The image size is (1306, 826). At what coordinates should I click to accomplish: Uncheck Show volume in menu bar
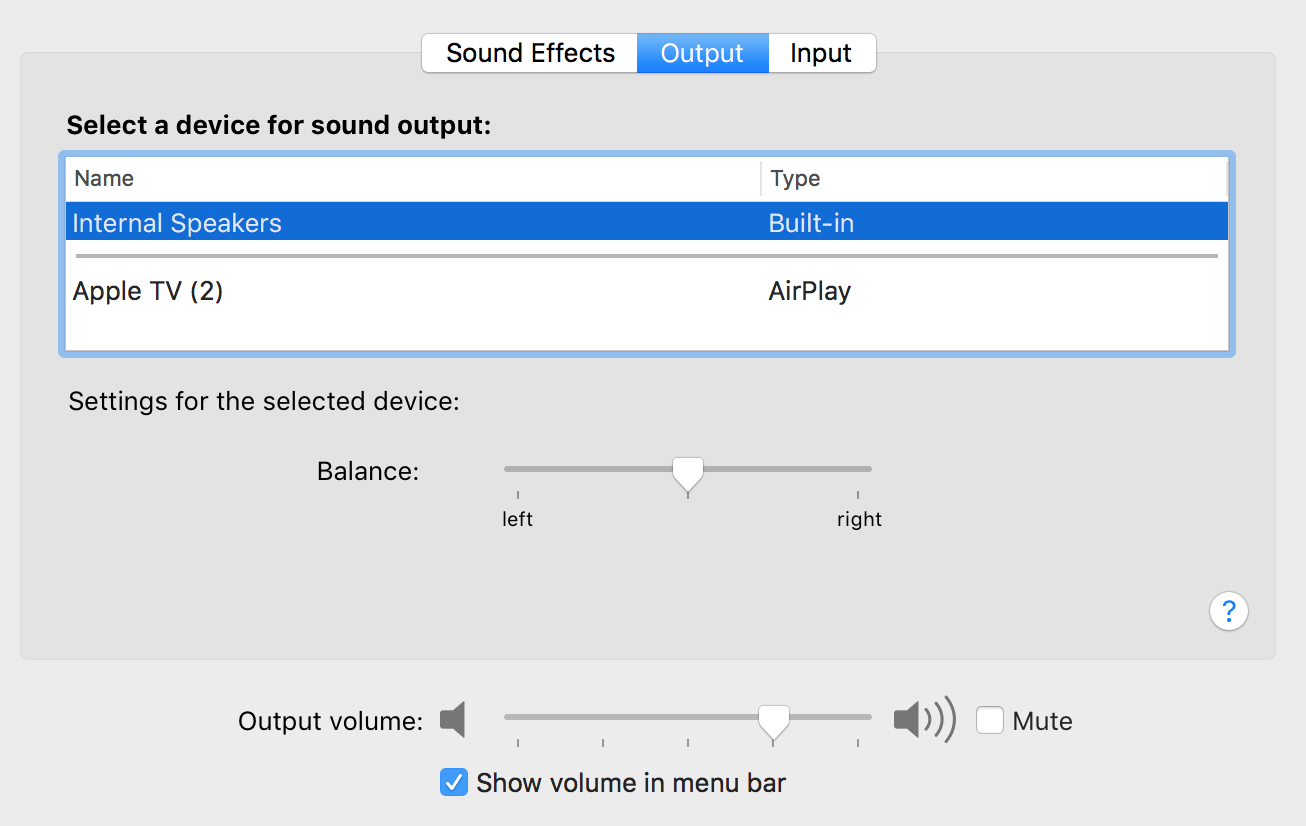tap(454, 782)
